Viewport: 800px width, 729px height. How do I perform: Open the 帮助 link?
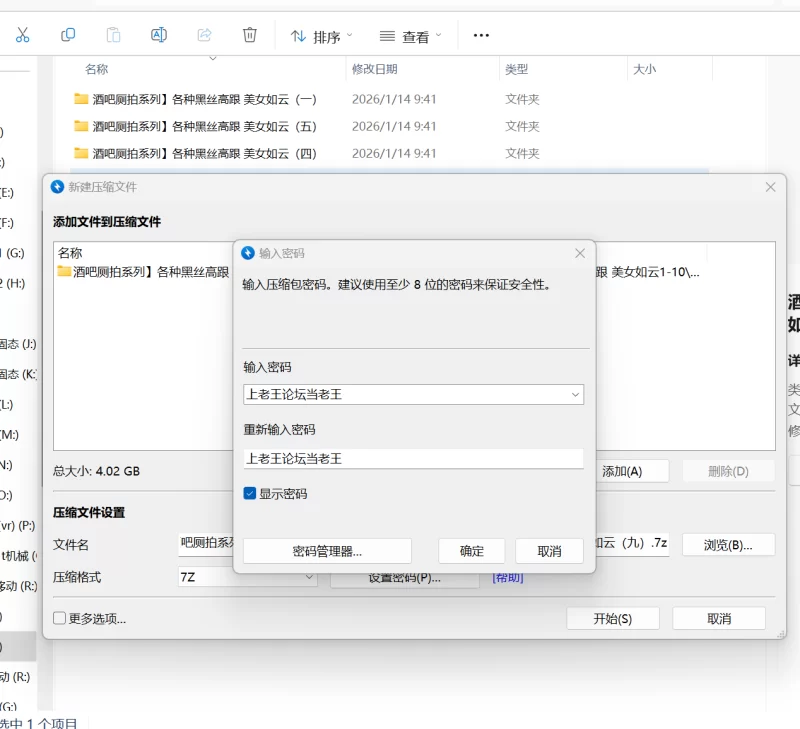tap(508, 578)
